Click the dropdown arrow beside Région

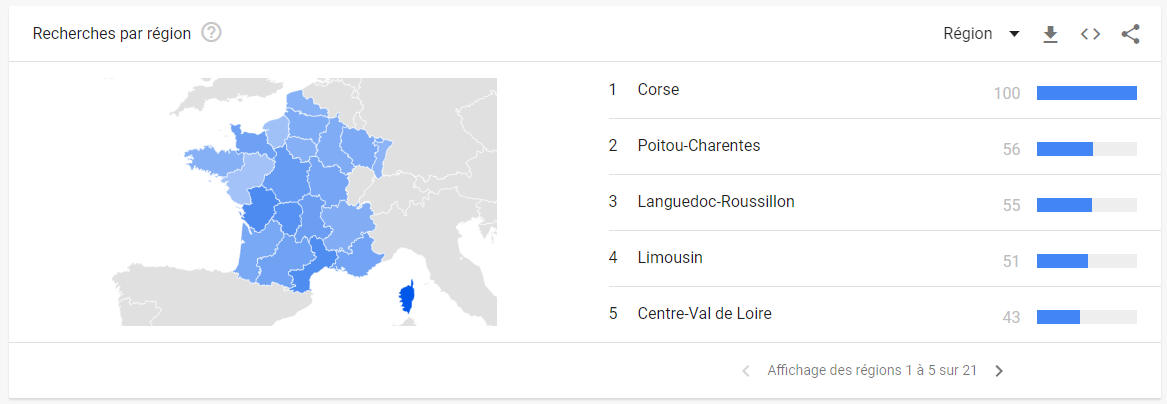pyautogui.click(x=1014, y=34)
